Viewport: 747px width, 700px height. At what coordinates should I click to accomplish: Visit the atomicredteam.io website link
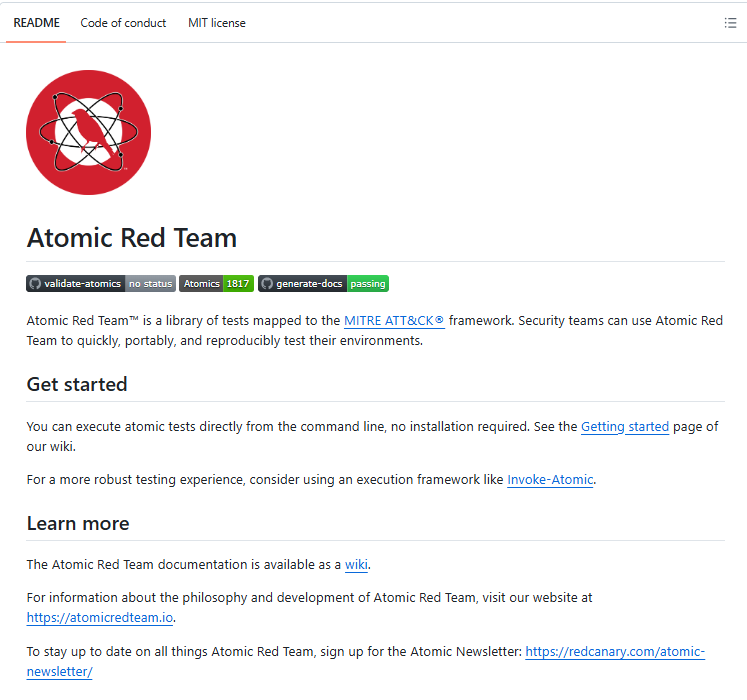pos(100,618)
